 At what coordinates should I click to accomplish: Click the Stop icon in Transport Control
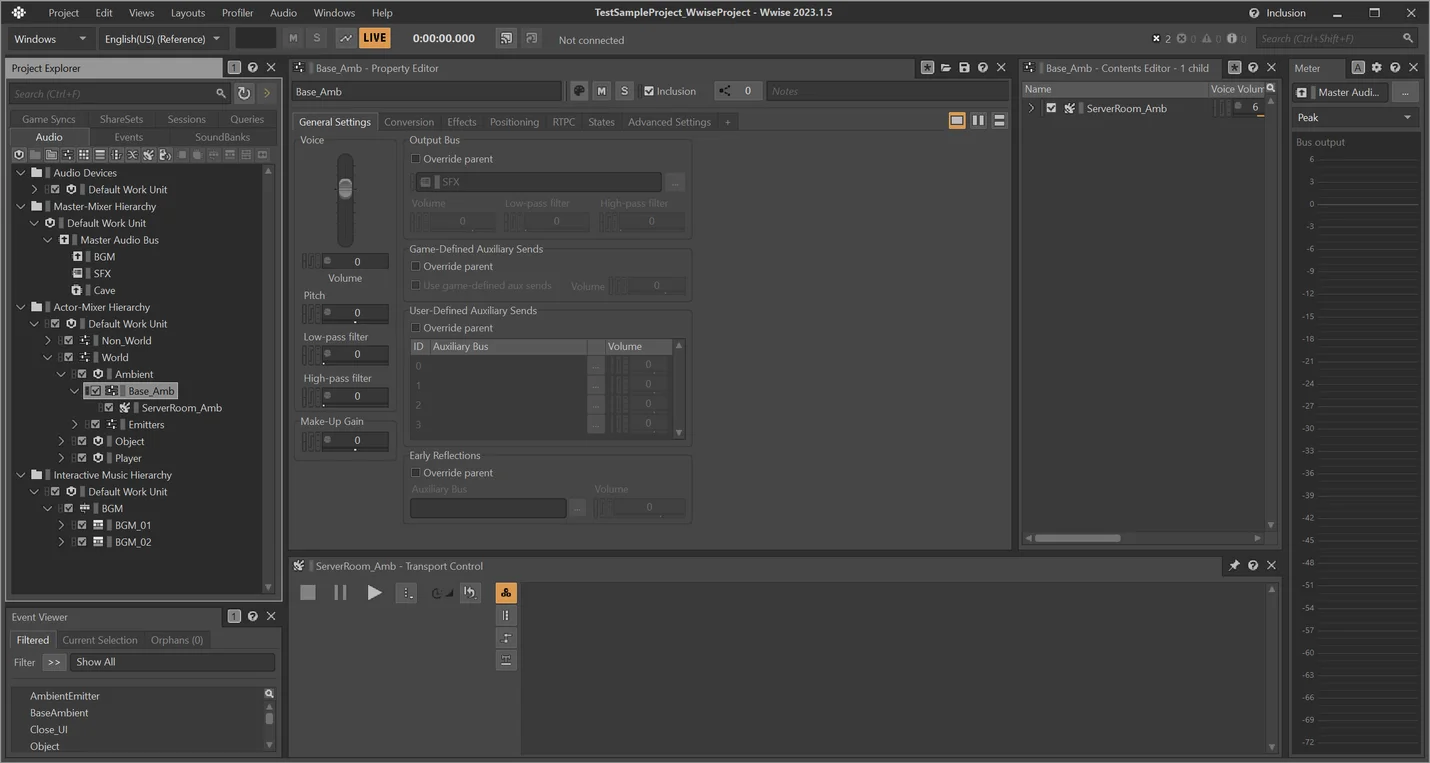pos(307,592)
